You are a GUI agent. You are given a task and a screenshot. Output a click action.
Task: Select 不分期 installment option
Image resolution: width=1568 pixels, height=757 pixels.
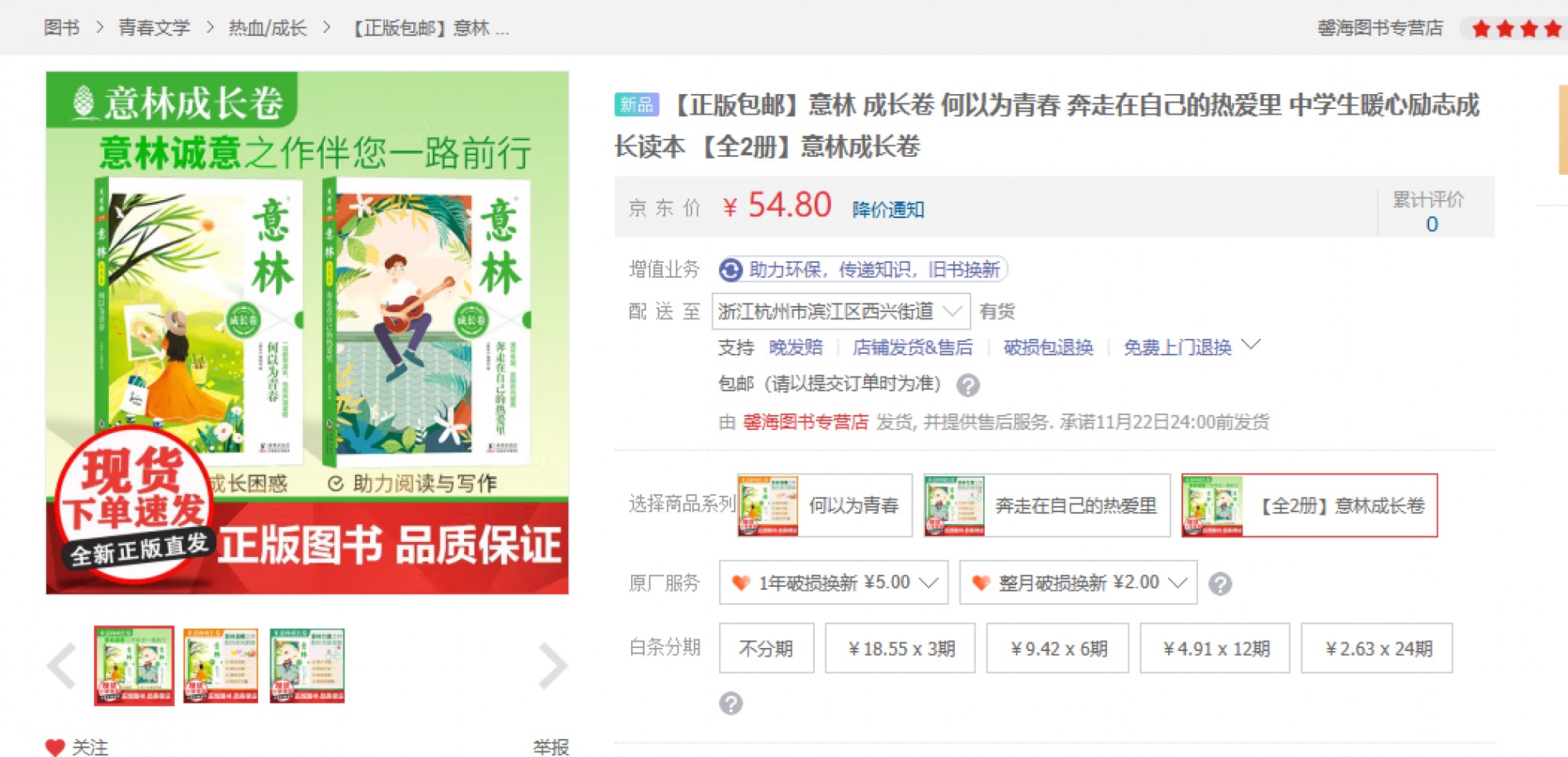(x=766, y=648)
